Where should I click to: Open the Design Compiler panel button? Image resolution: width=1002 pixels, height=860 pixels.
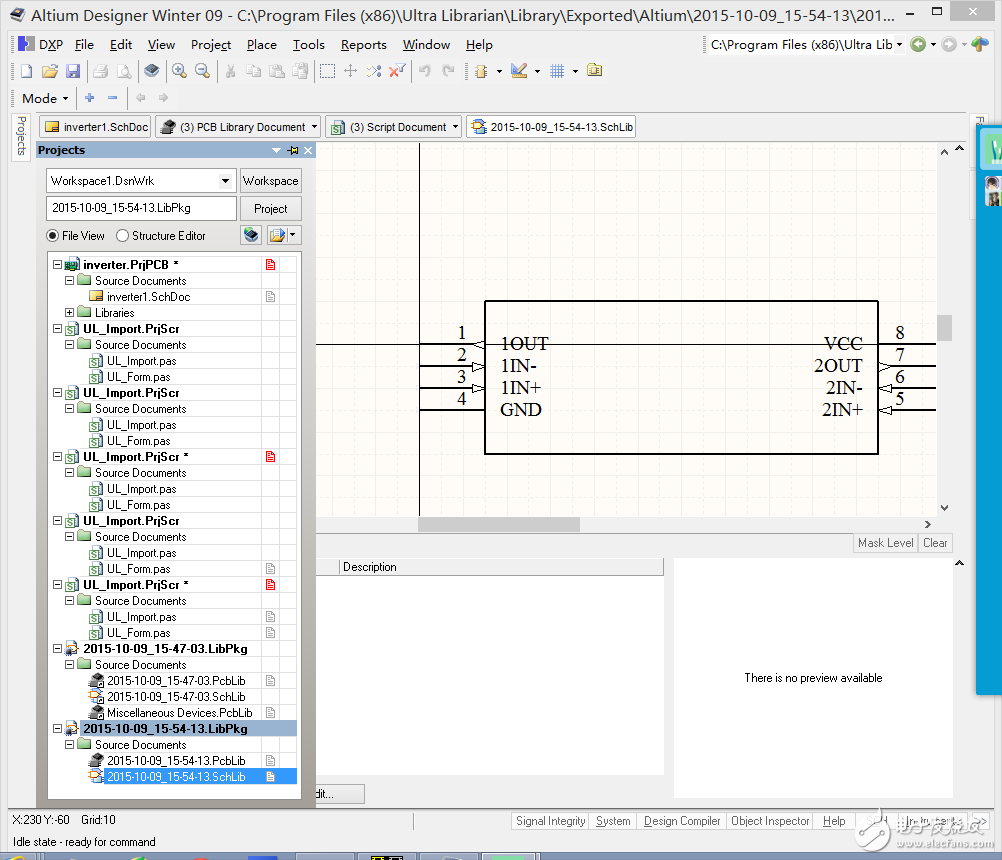coord(682,820)
